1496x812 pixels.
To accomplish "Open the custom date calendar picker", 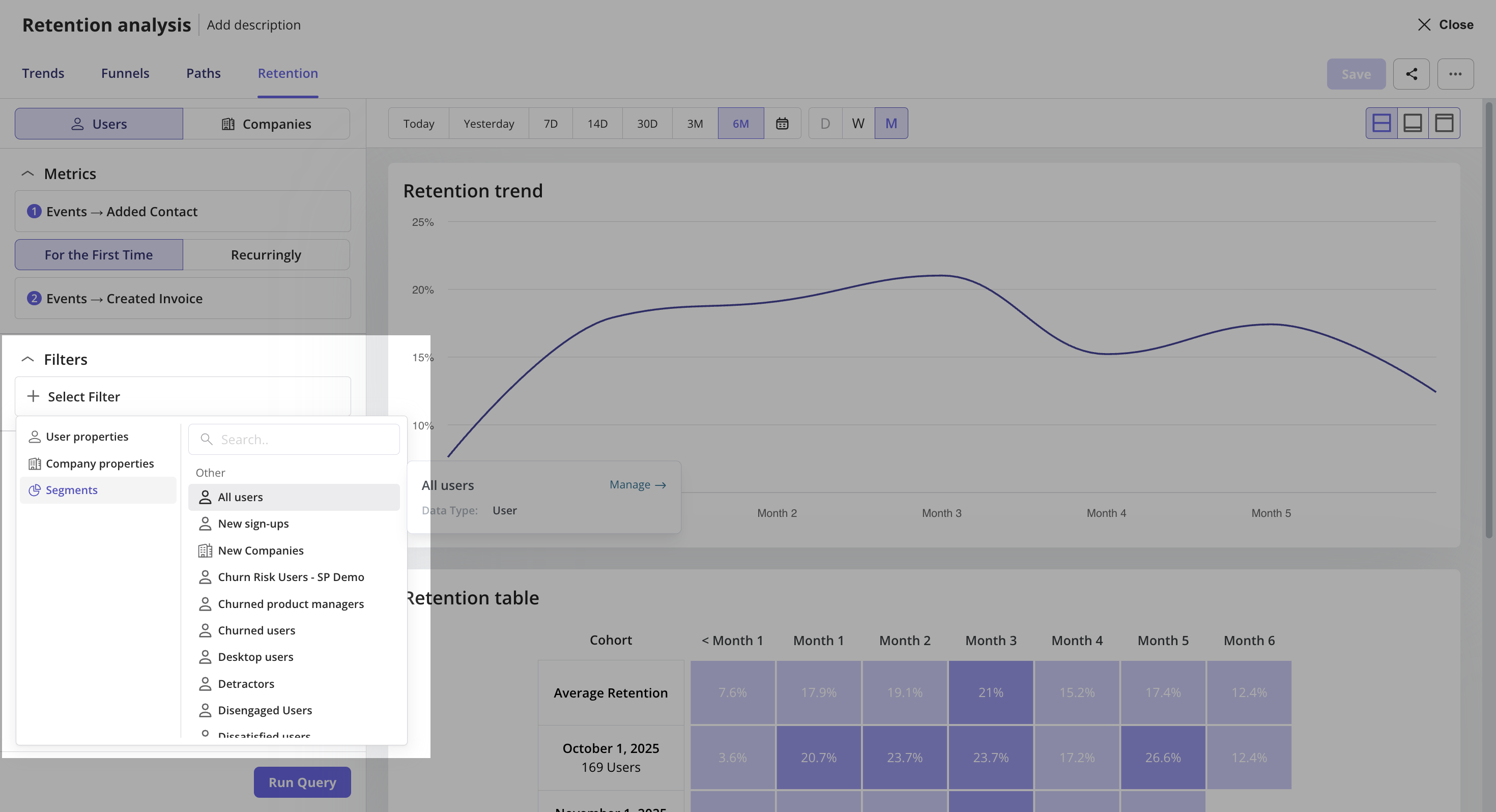I will pyautogui.click(x=782, y=123).
